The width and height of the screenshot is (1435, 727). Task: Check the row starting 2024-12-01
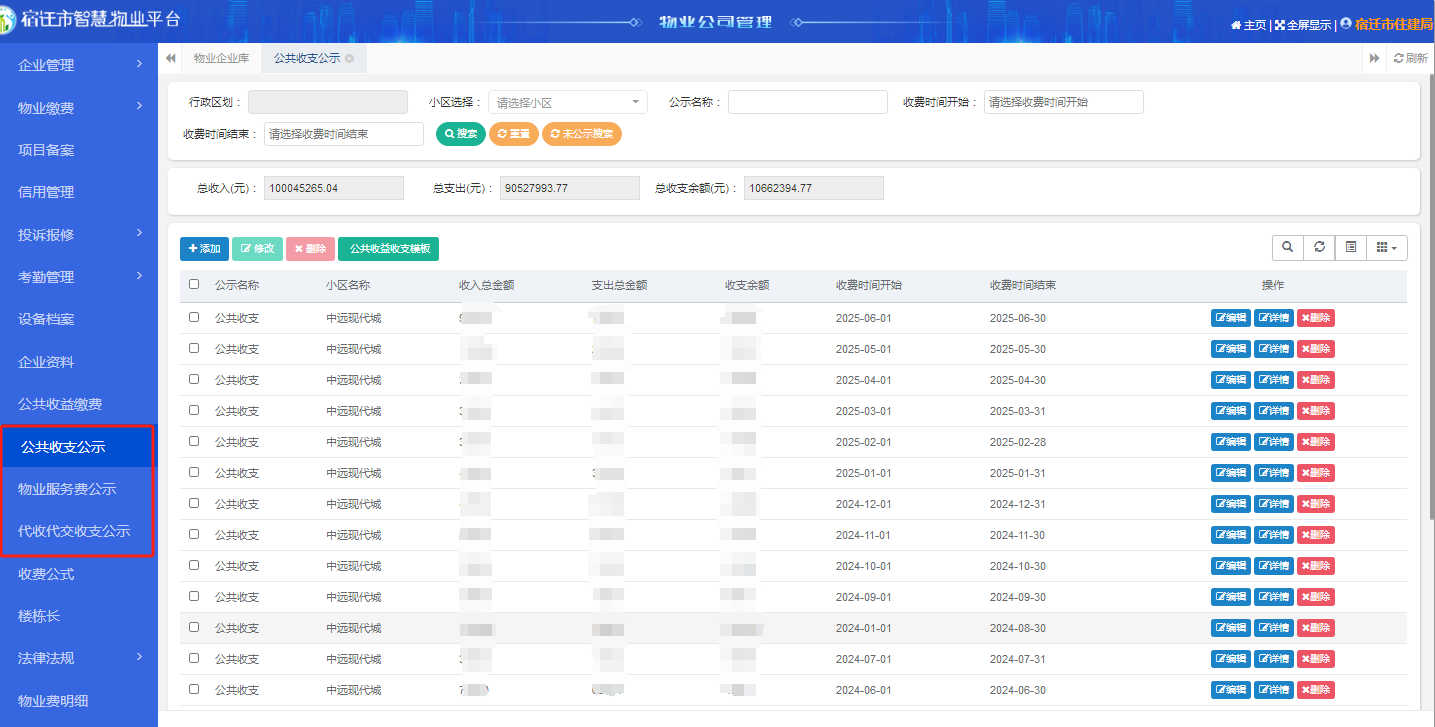coord(194,503)
